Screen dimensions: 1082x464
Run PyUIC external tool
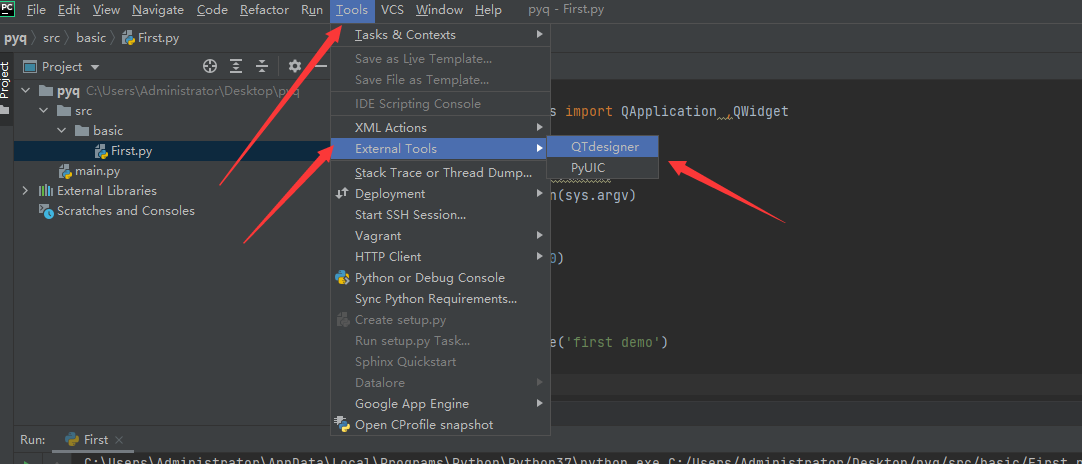pos(603,167)
